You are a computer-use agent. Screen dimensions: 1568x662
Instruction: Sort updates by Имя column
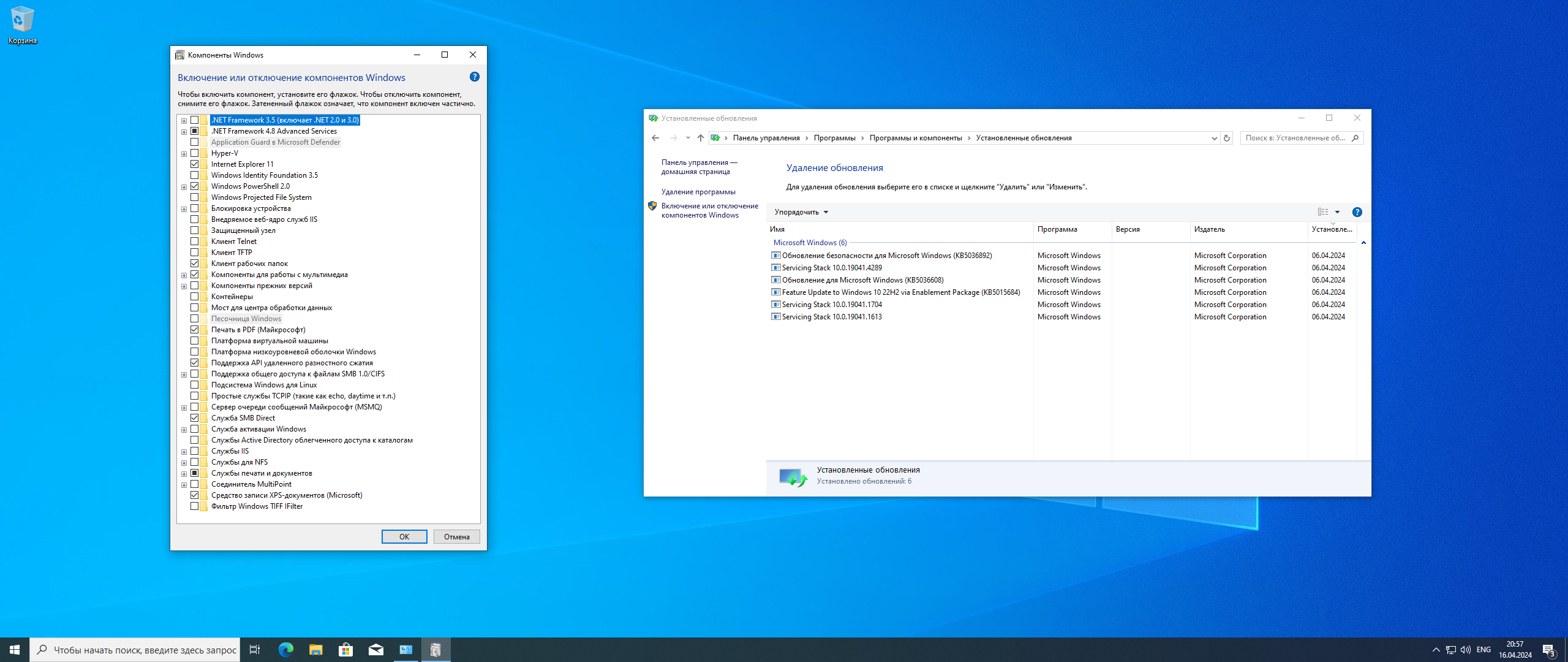pyautogui.click(x=899, y=229)
